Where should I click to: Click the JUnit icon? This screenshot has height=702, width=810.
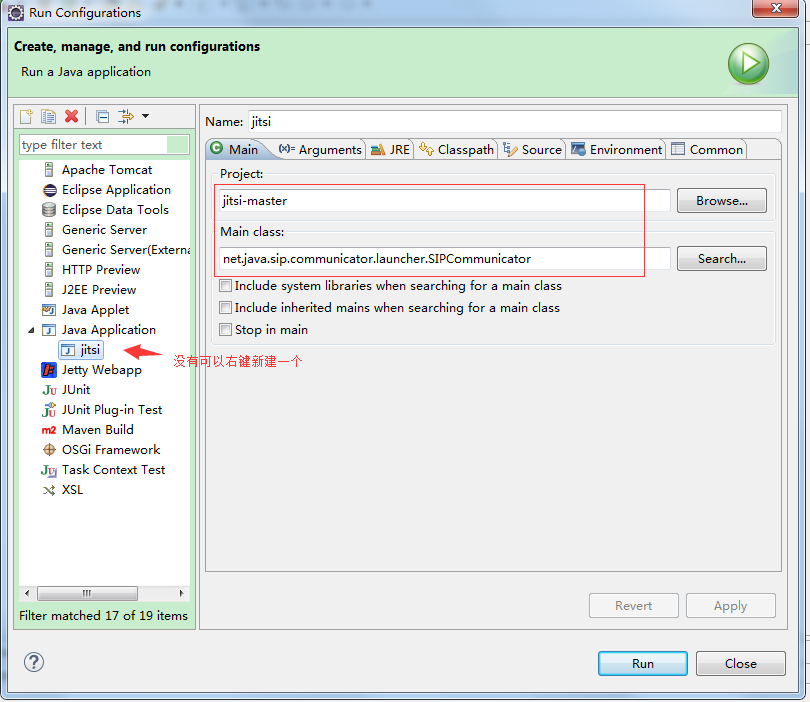pos(49,390)
